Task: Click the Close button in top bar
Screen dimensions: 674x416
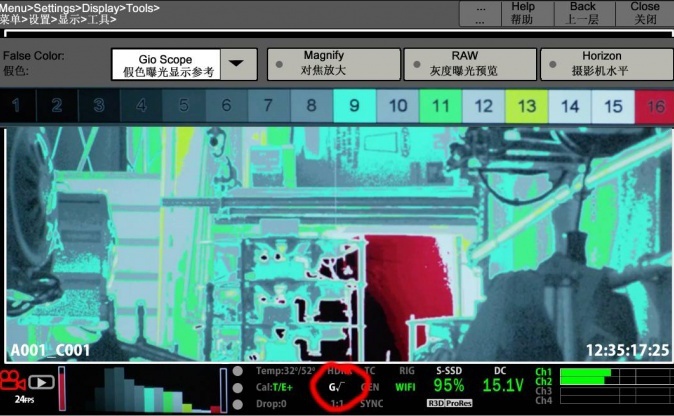Action: click(645, 13)
